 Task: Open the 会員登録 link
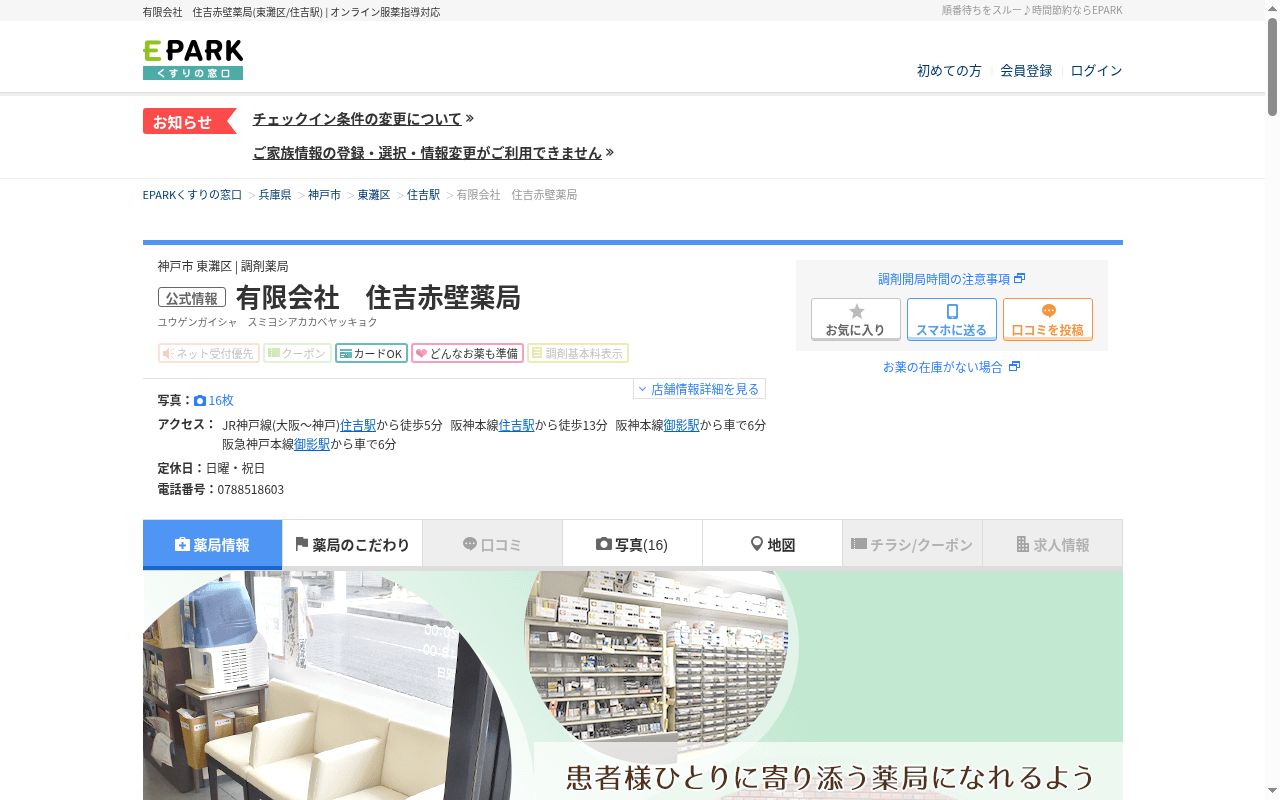[x=1026, y=71]
